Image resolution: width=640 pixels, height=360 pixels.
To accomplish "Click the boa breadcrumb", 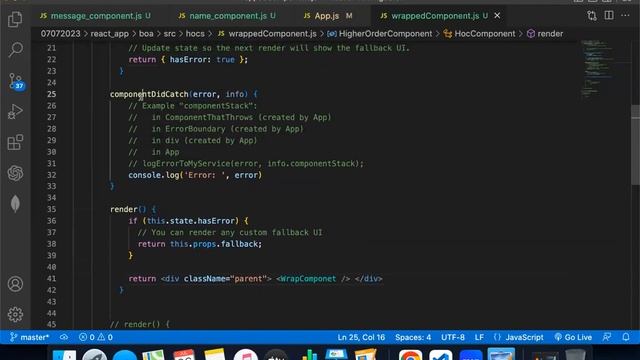I will coord(146,34).
